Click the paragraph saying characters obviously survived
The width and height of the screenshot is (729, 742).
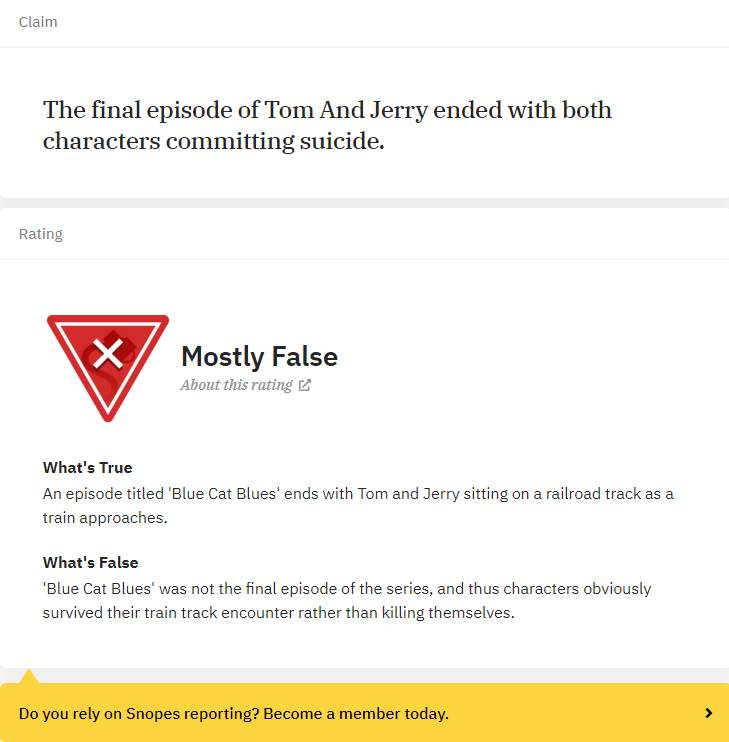click(347, 601)
